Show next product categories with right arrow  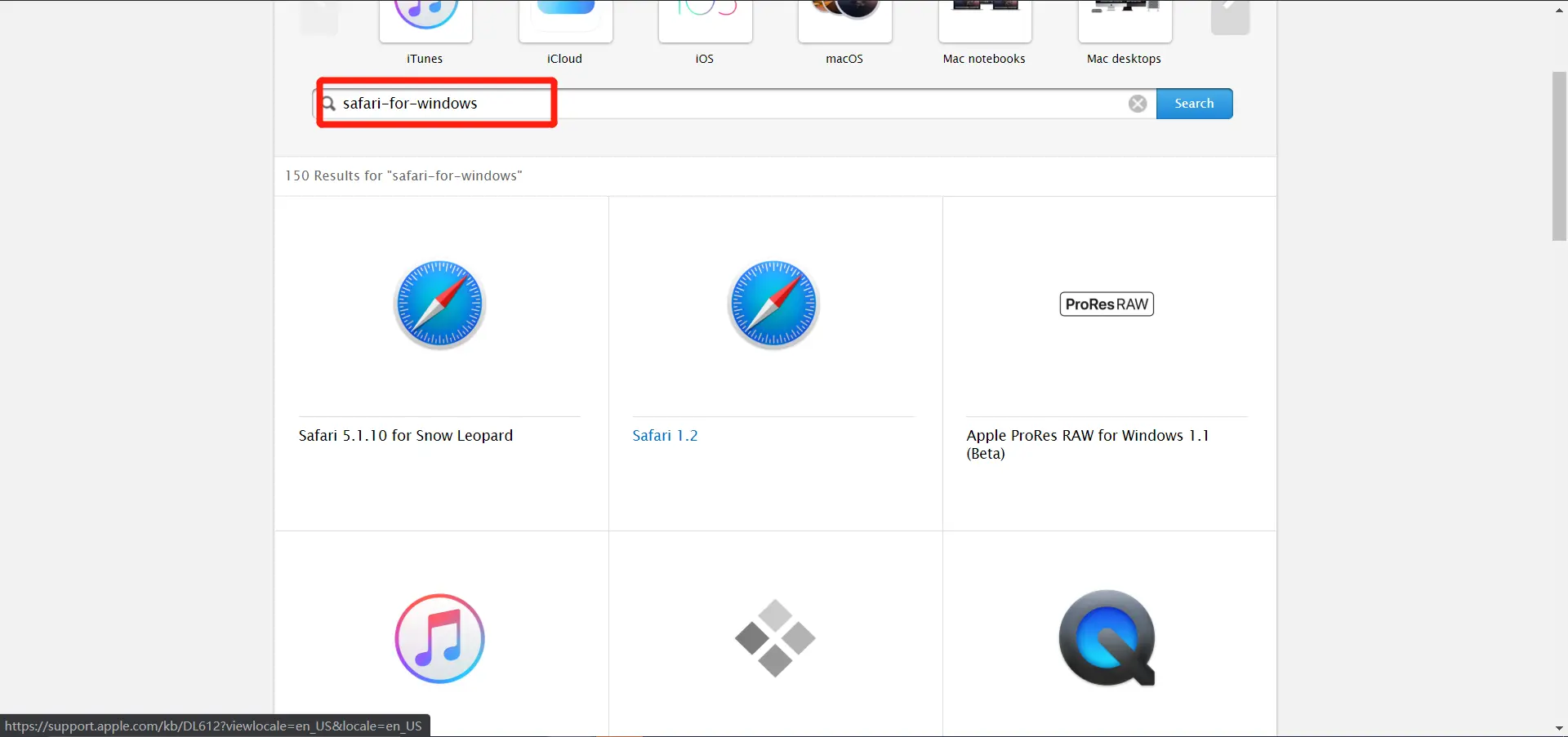pyautogui.click(x=1230, y=16)
